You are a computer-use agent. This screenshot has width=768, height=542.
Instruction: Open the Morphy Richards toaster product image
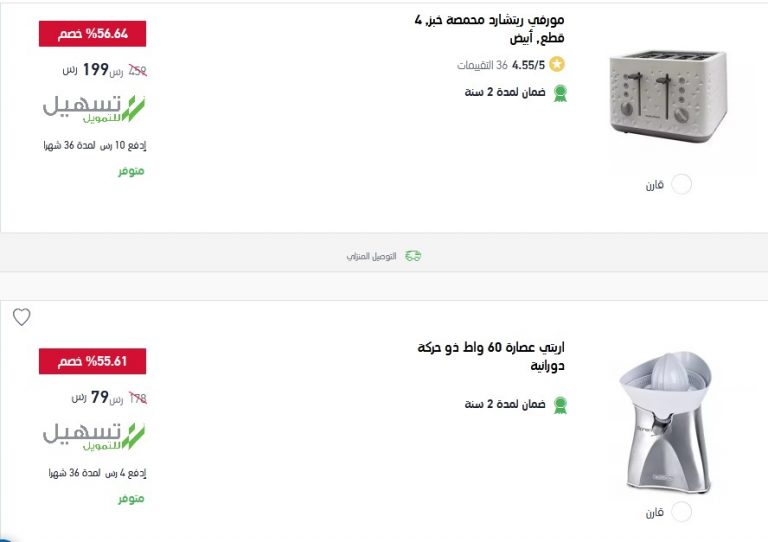[x=668, y=96]
